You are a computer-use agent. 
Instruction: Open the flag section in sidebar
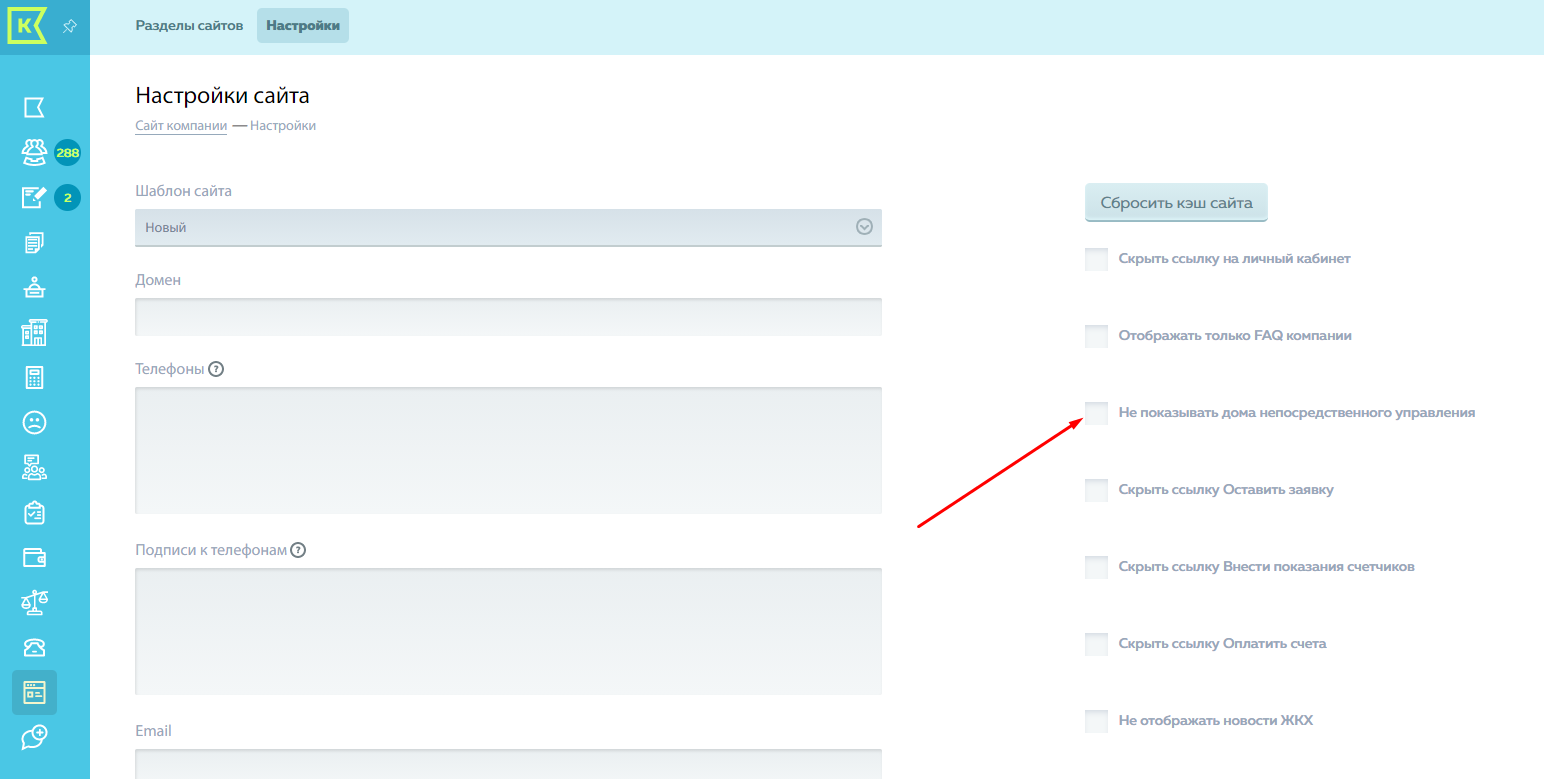coord(34,107)
